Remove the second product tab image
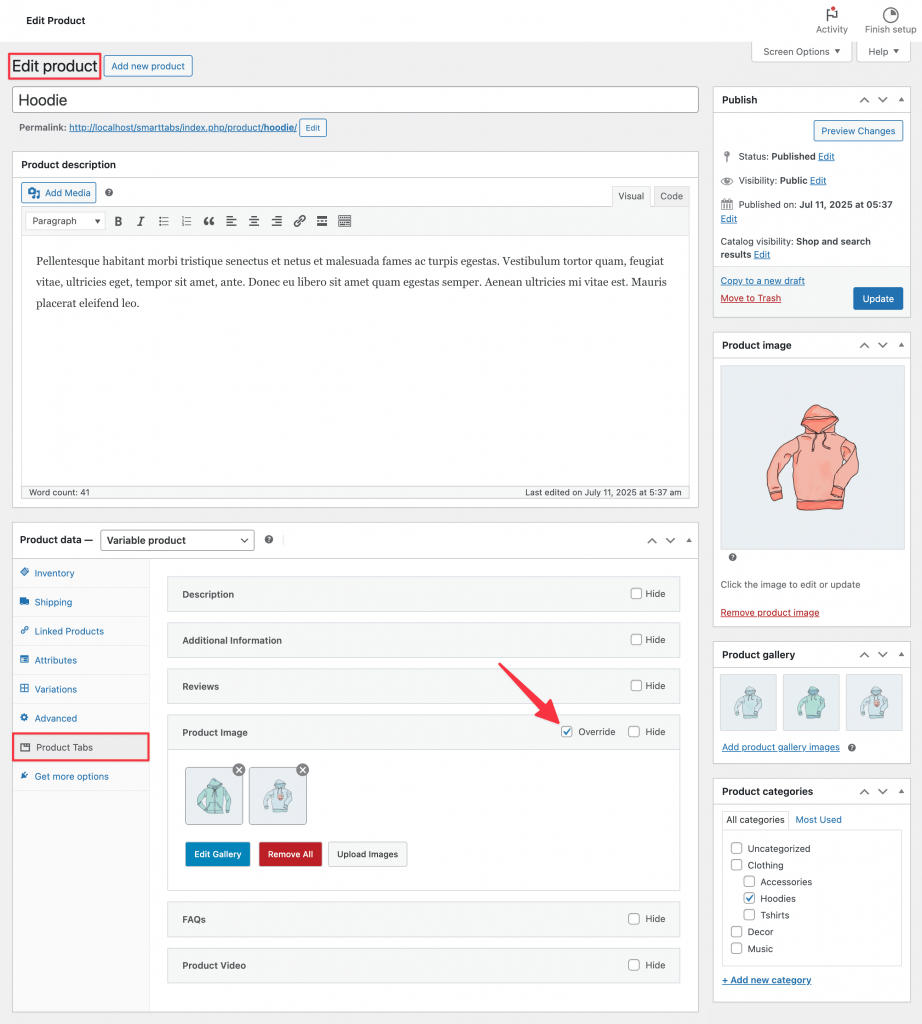922x1024 pixels. coord(302,770)
